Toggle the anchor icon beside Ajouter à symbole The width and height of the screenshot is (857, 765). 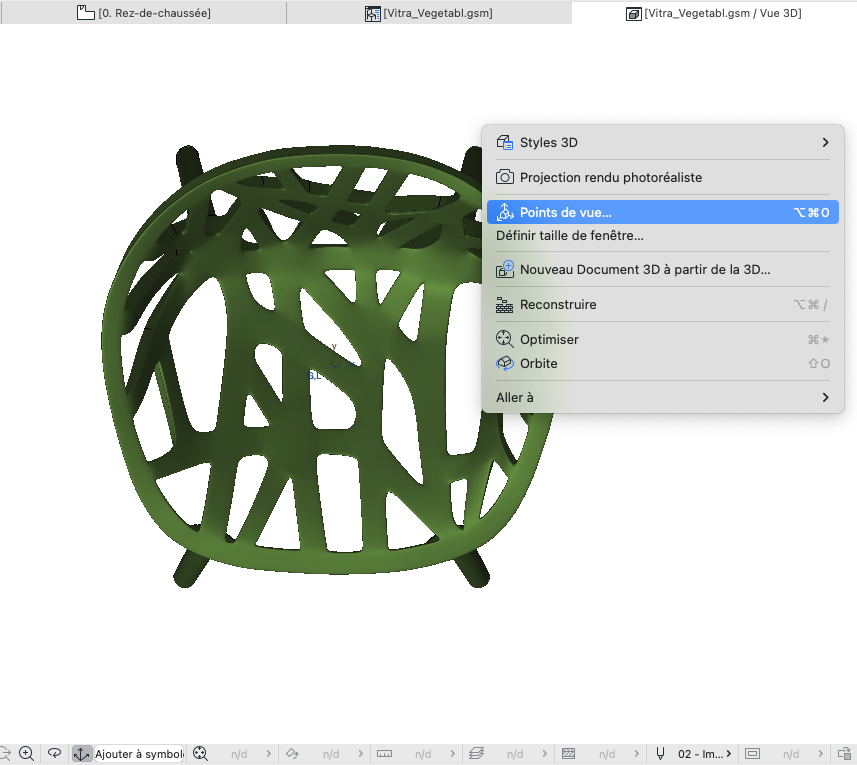pyautogui.click(x=81, y=754)
